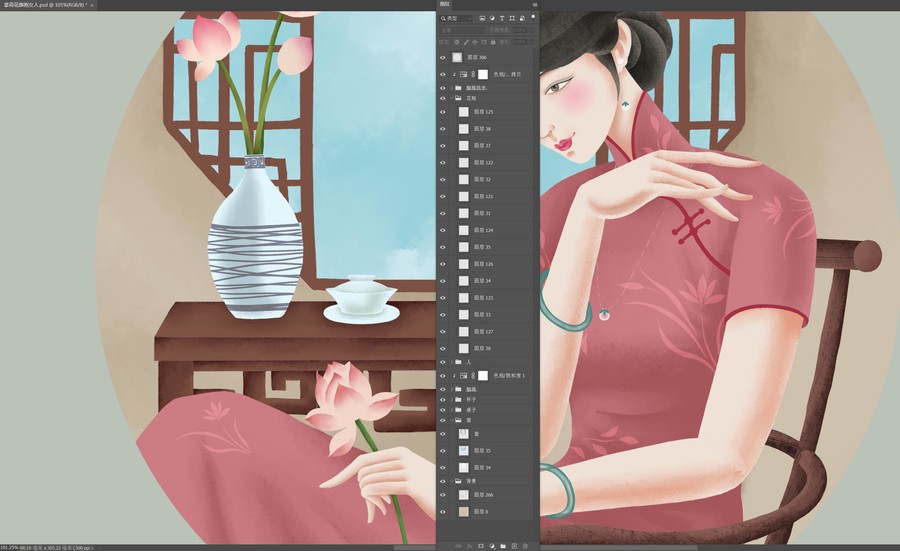Click the trash icon to delete layer

525,546
